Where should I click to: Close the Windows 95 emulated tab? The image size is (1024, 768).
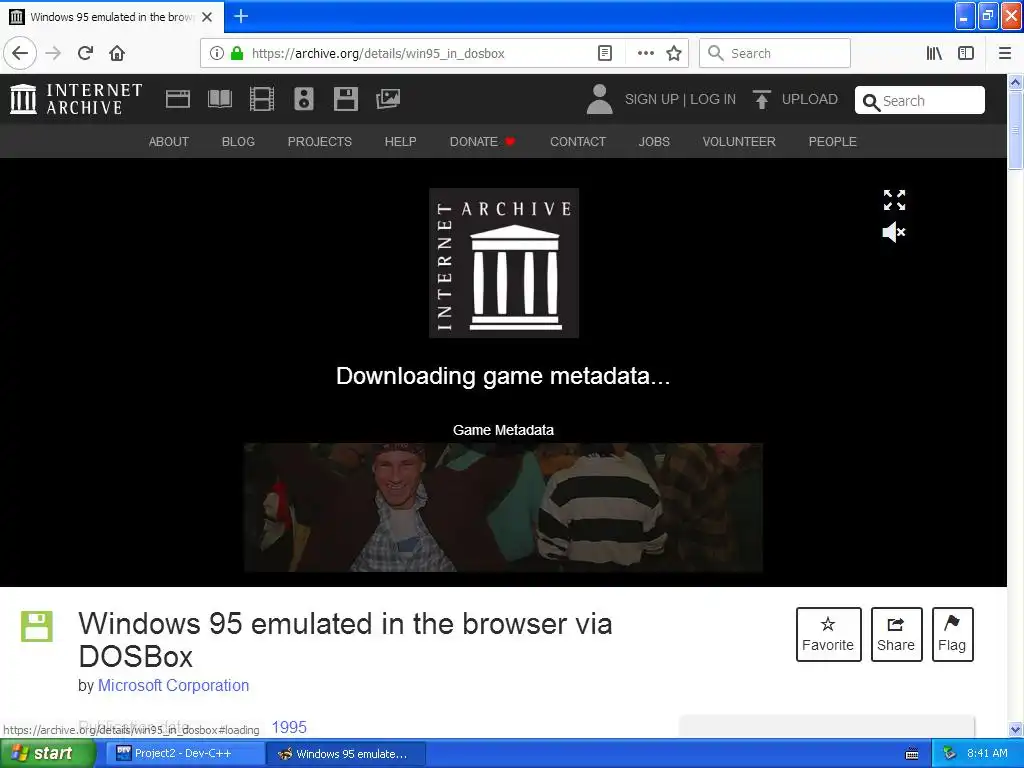coord(207,17)
